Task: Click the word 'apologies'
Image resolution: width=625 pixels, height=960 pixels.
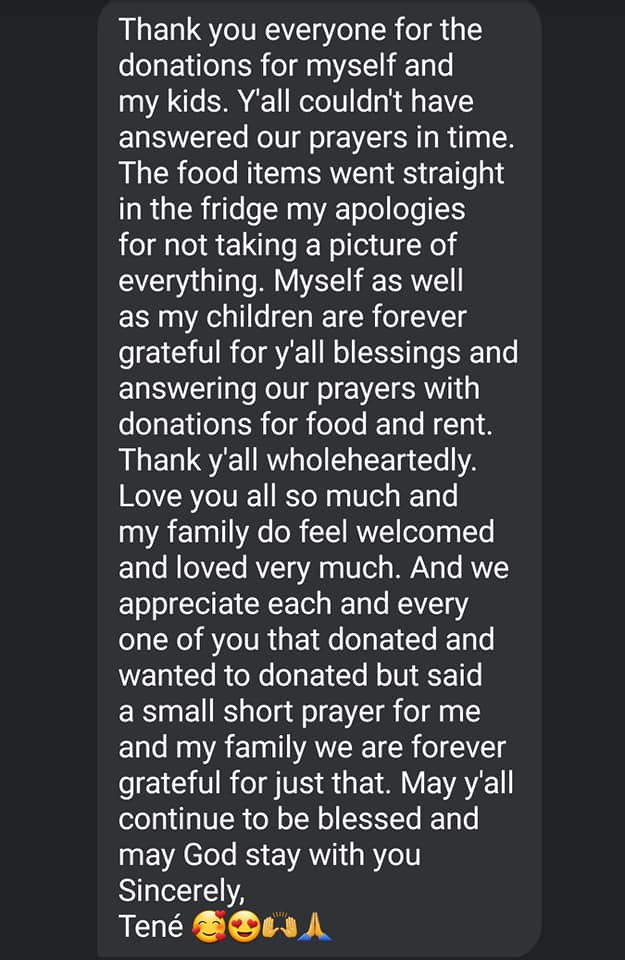Action: coord(400,209)
